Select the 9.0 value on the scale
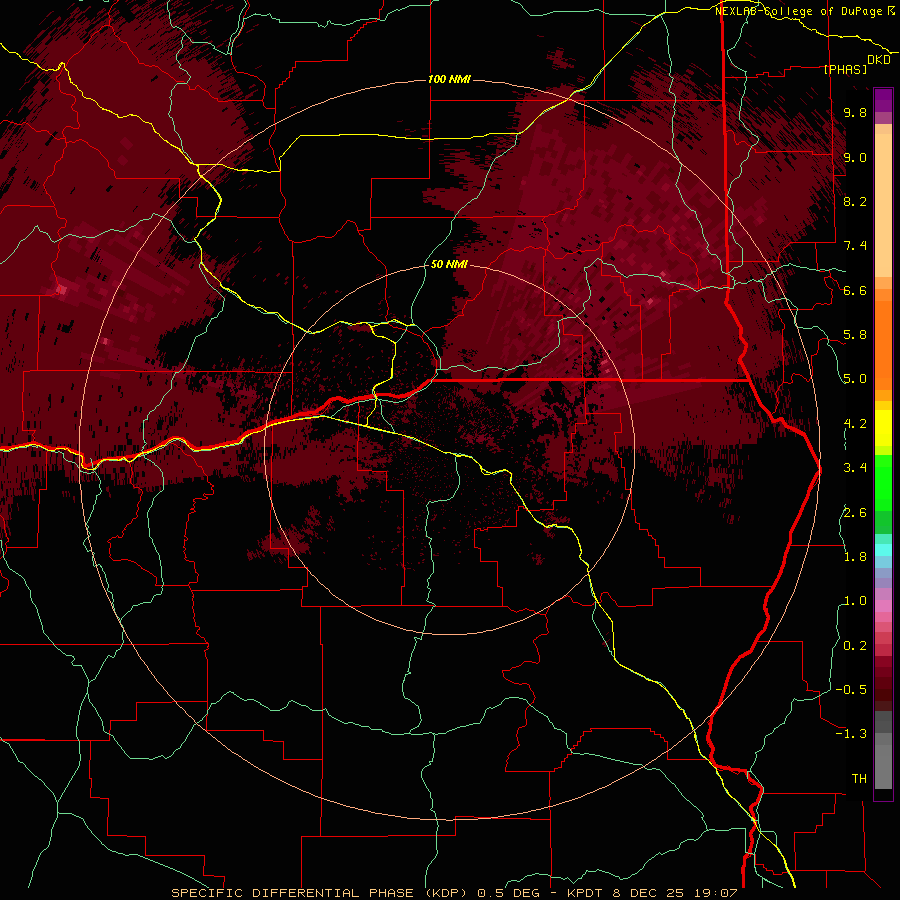Screen dimensions: 900x900 point(855,157)
